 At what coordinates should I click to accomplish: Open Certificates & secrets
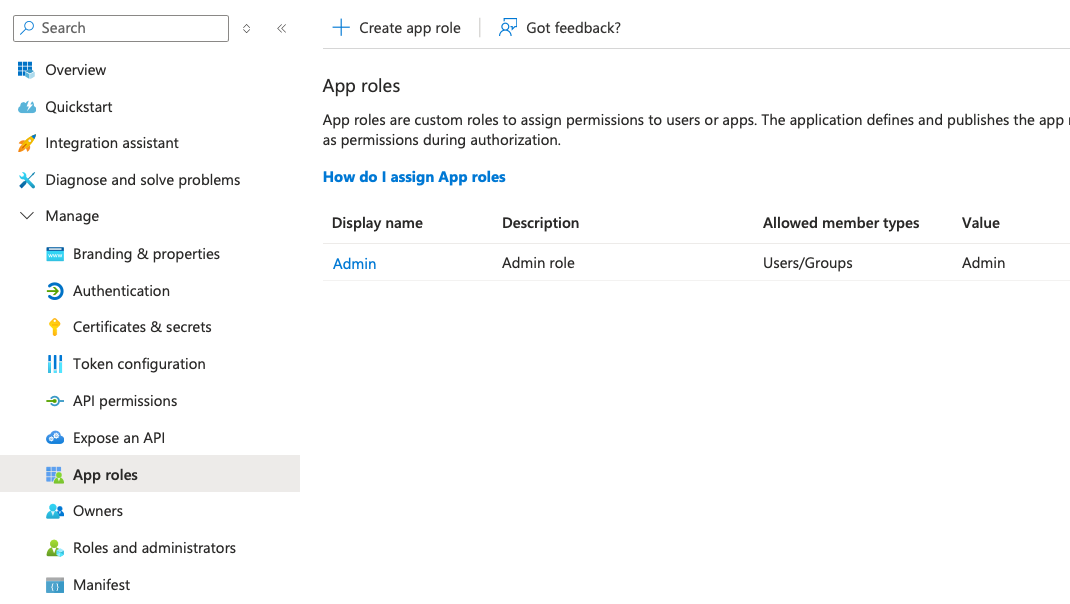pyautogui.click(x=142, y=327)
